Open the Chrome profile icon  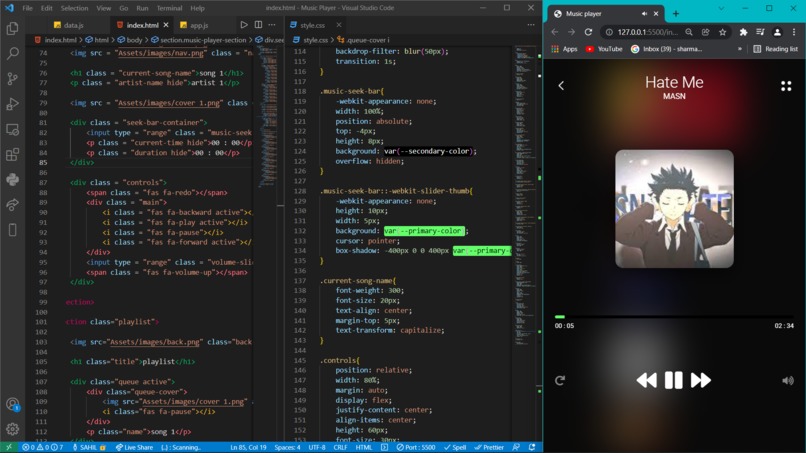point(777,32)
